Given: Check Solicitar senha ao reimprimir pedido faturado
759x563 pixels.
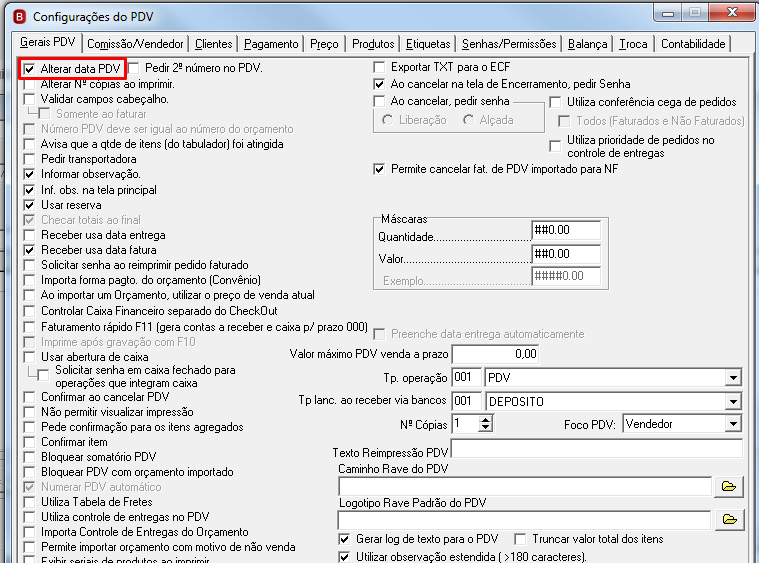Looking at the screenshot, I should pyautogui.click(x=30, y=265).
